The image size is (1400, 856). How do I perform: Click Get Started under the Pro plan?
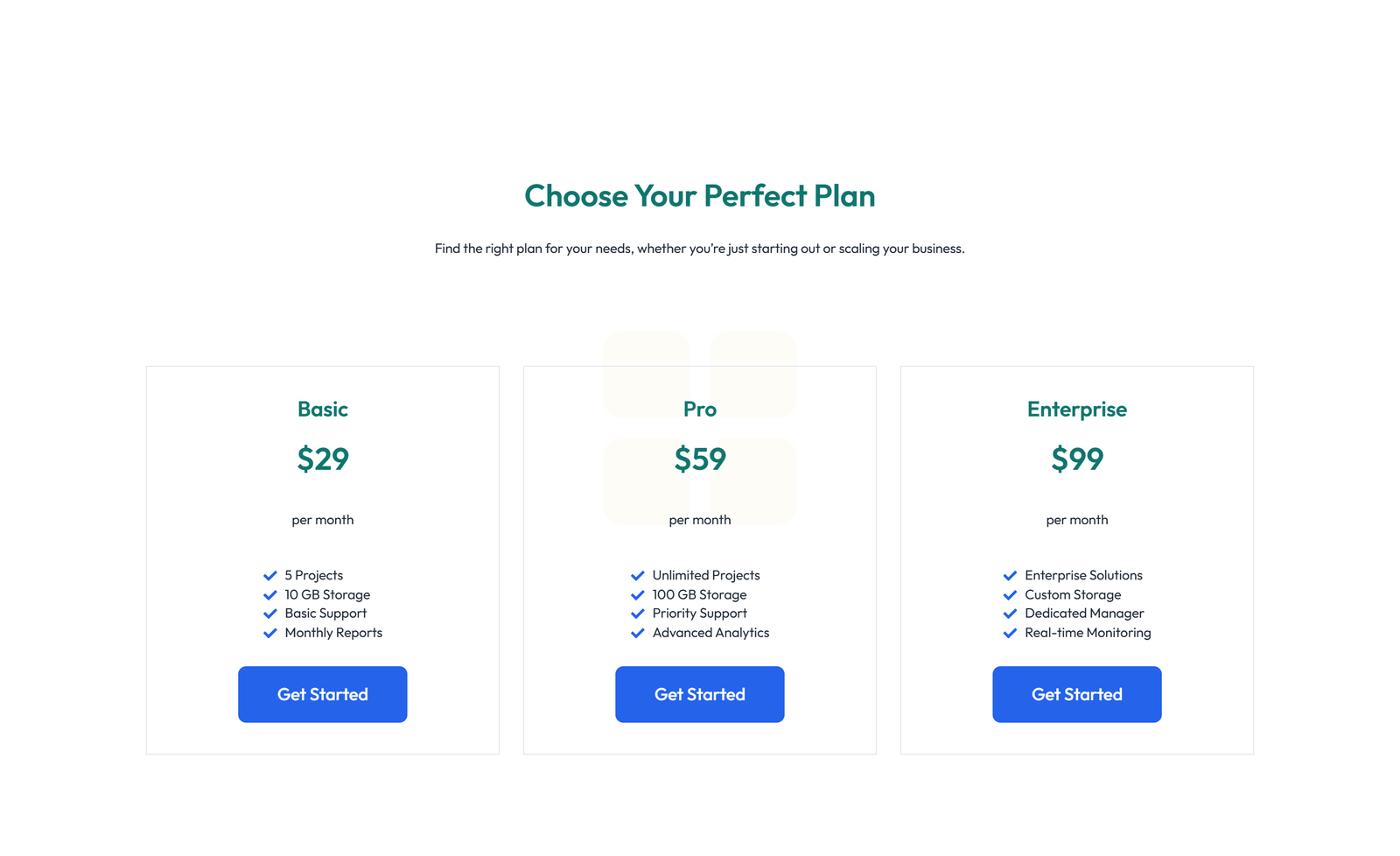pyautogui.click(x=699, y=694)
